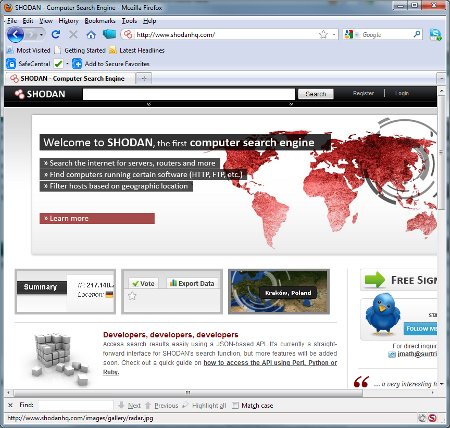Click the green checkmark SafeCentral status icon
The height and width of the screenshot is (428, 450).
(58, 64)
